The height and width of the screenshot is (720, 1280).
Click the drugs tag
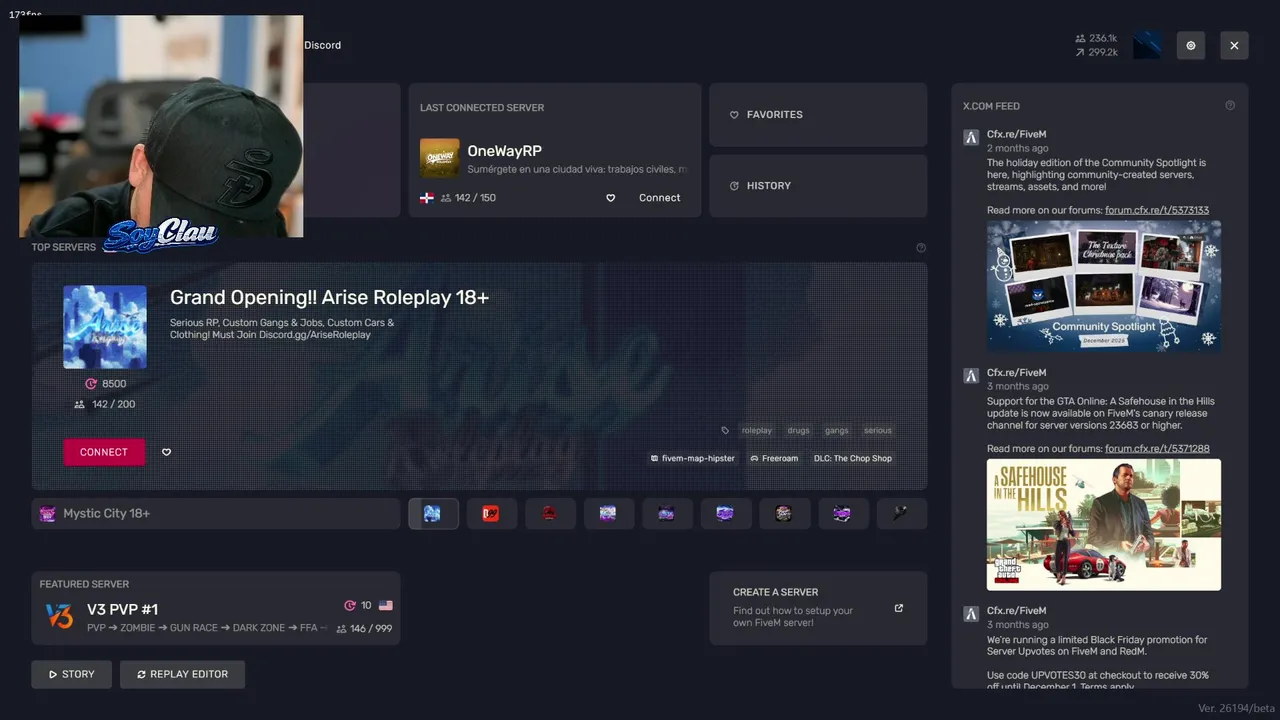point(799,431)
